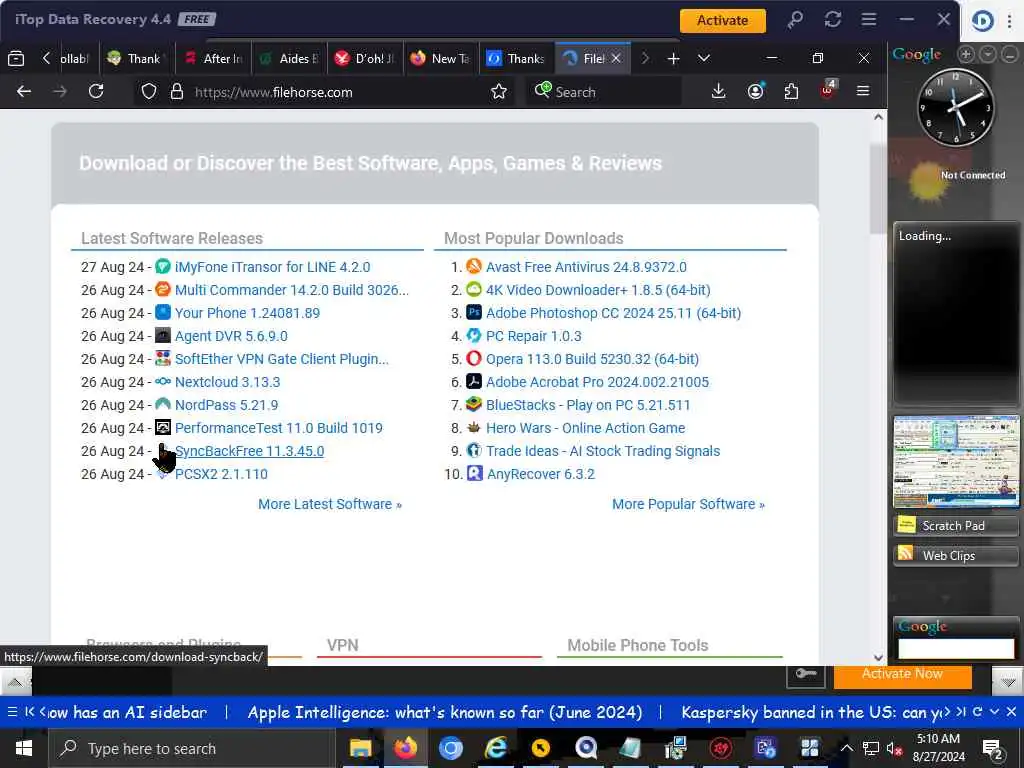
Task: Bookmark this page with the star icon
Action: pos(499,91)
